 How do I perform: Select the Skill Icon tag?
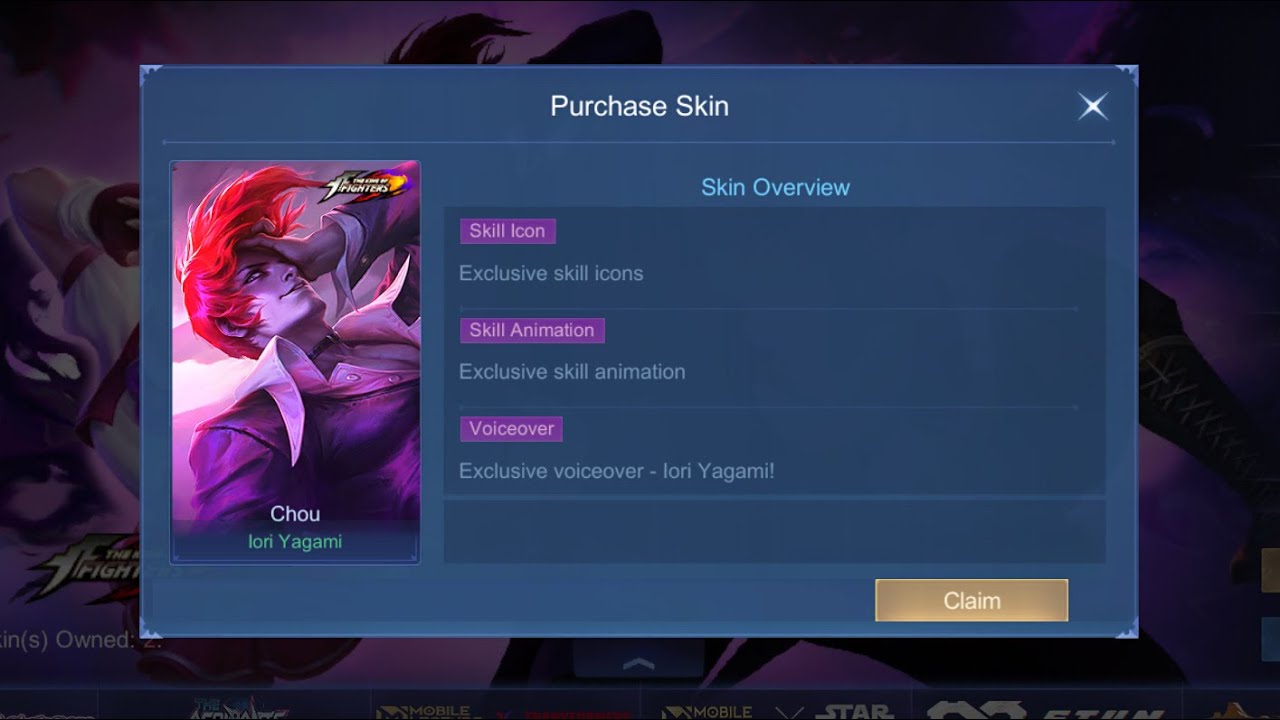coord(507,231)
